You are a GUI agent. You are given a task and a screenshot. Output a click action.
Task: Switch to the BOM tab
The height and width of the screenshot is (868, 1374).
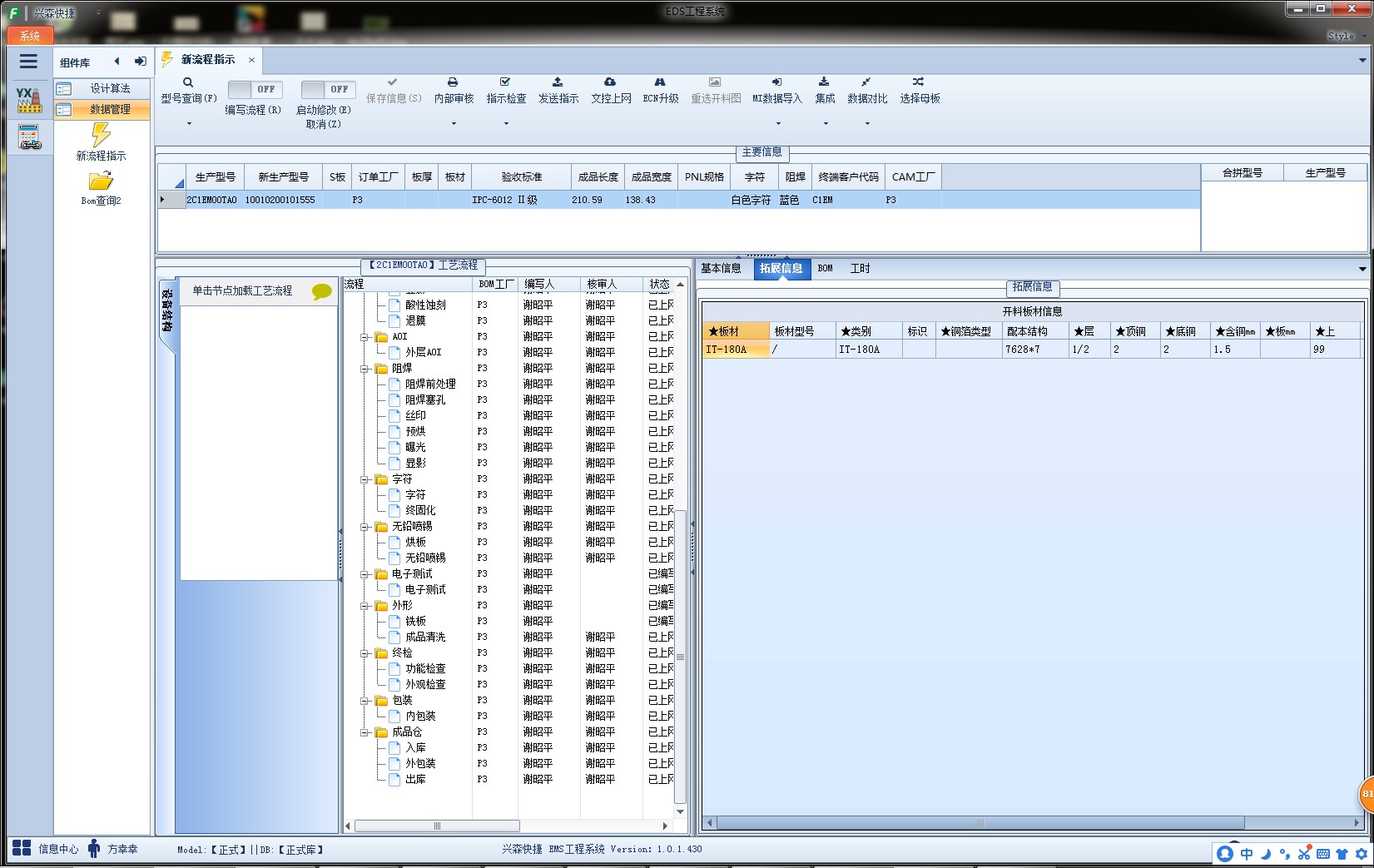825,268
